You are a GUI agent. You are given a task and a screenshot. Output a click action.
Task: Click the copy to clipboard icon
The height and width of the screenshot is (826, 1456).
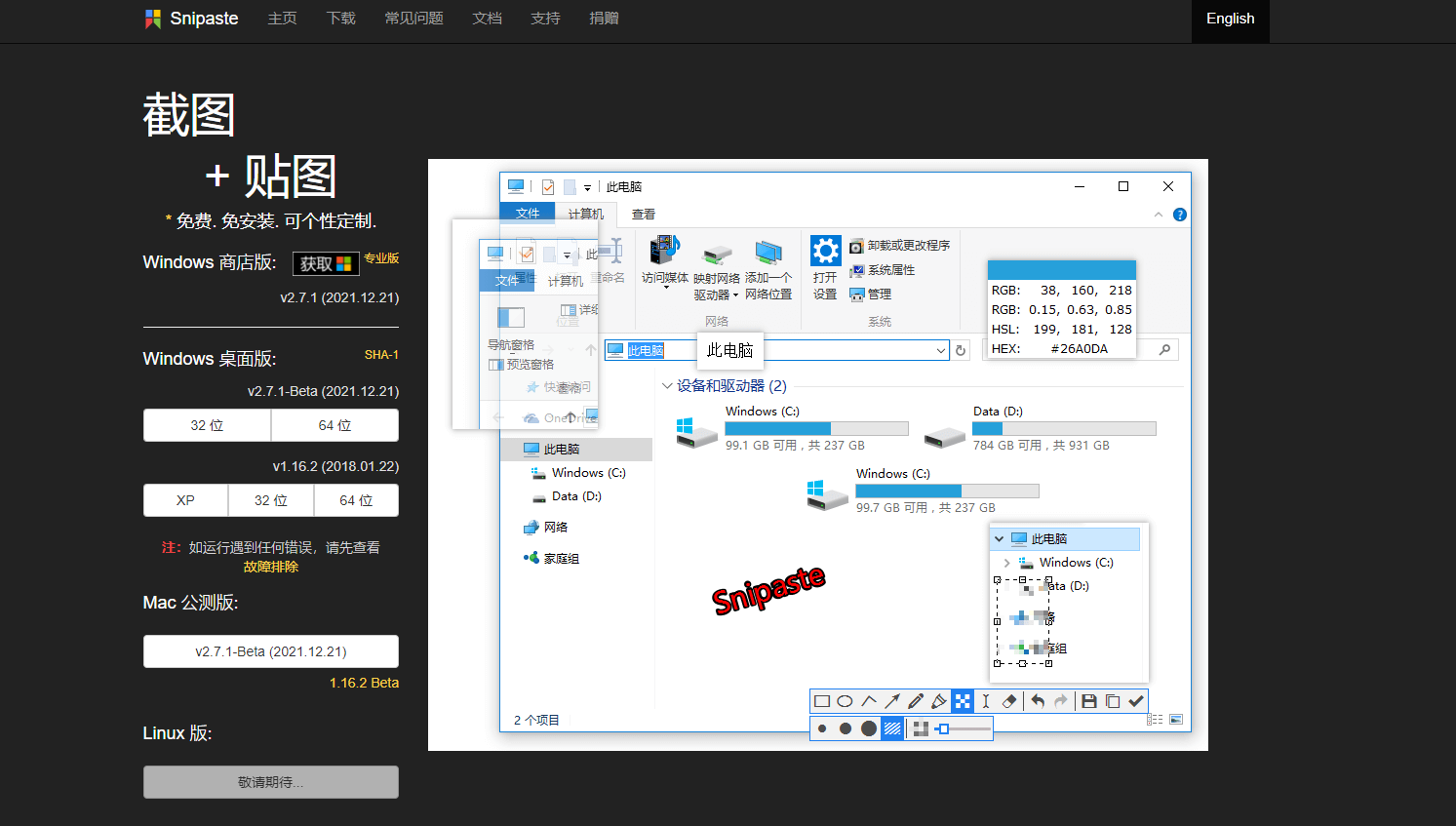coord(1113,701)
